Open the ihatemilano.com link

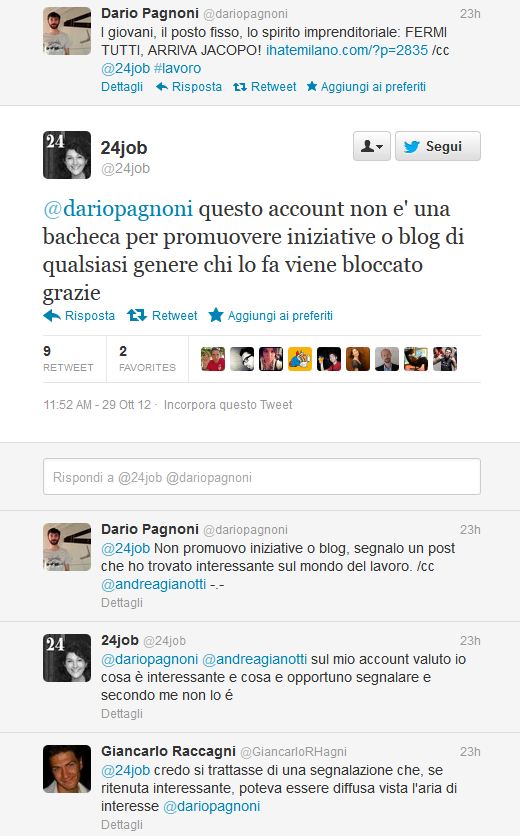click(x=347, y=51)
